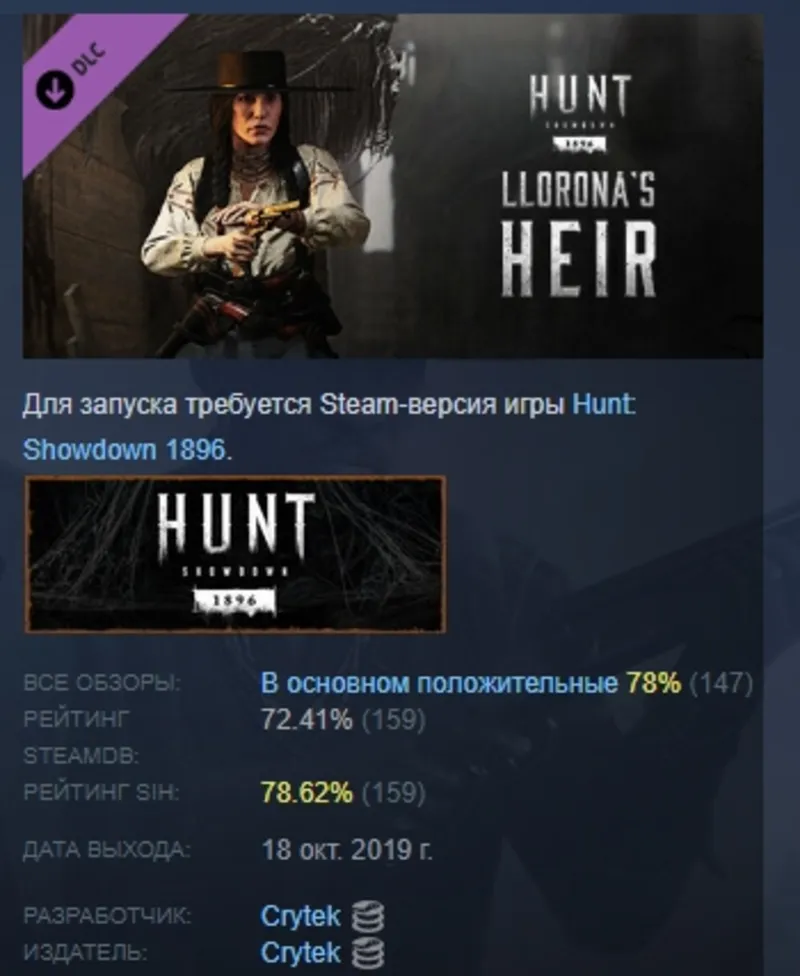Click the stack icon beside developer Crytek
This screenshot has height=976, width=800.
coord(367,916)
